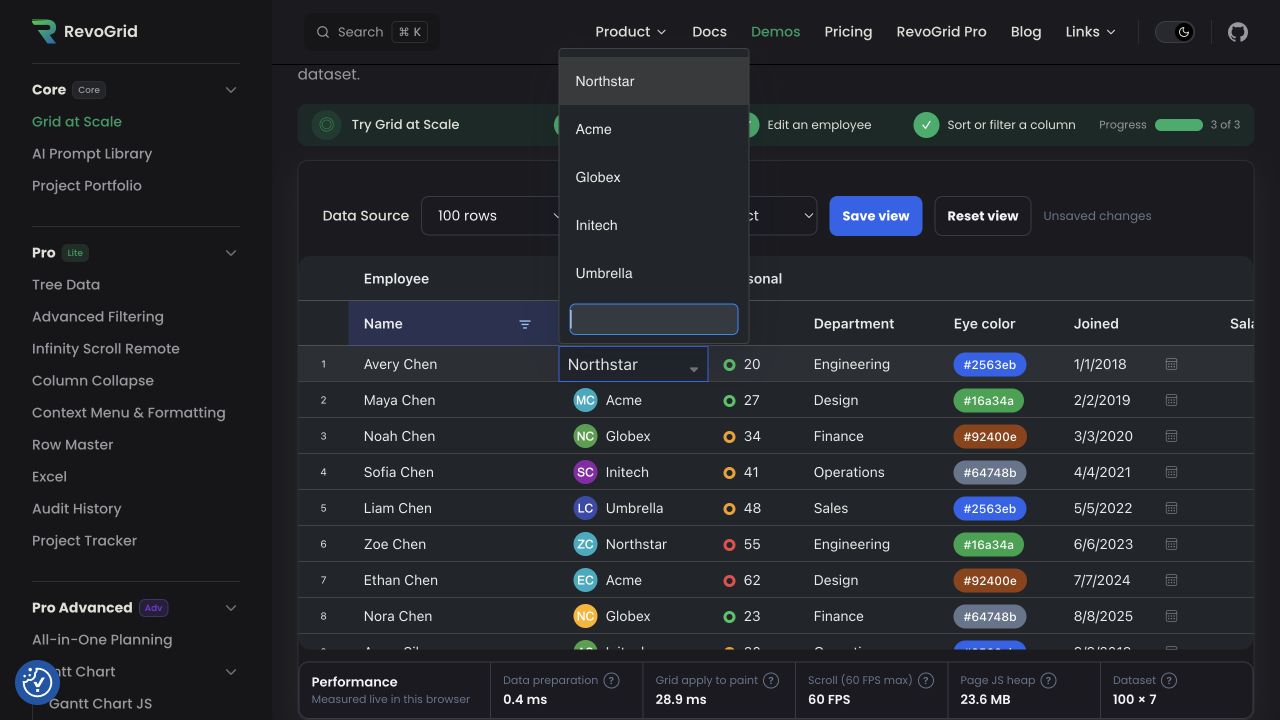1280x720 pixels.
Task: Click help icon next to Page JS heap
Action: click(x=1048, y=680)
